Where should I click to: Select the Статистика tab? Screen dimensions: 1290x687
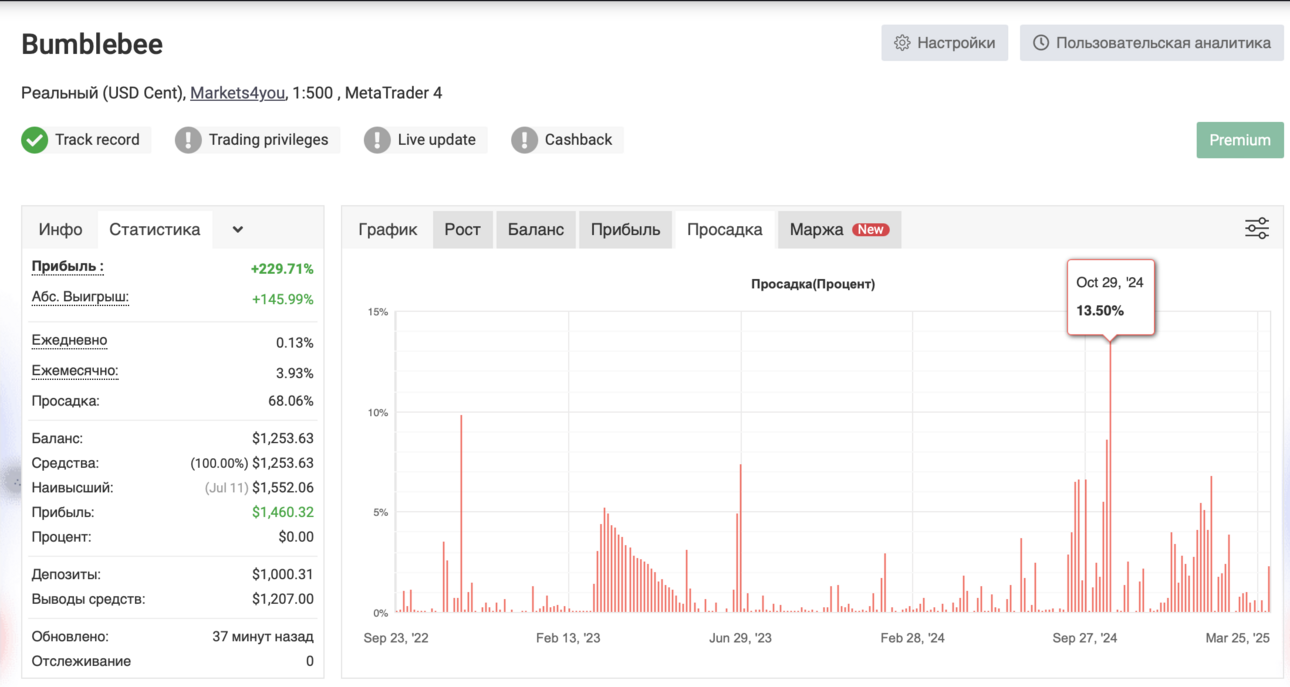[154, 229]
